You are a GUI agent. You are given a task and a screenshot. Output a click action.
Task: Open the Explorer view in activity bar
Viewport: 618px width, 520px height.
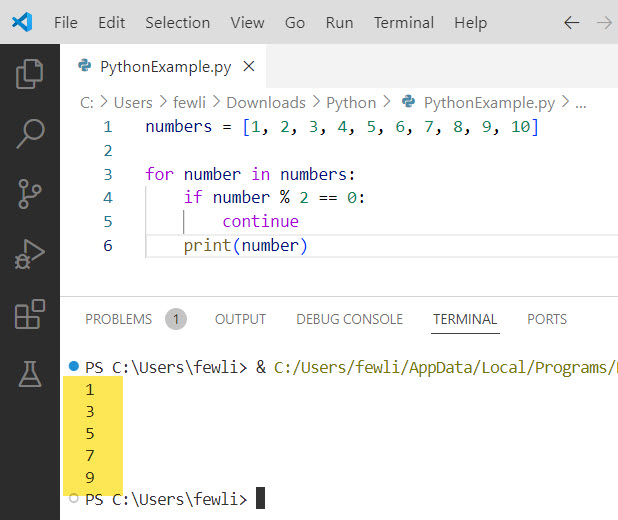[x=30, y=74]
